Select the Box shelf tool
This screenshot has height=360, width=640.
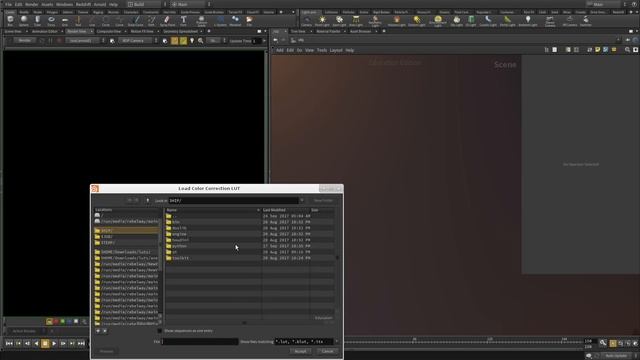pos(10,21)
